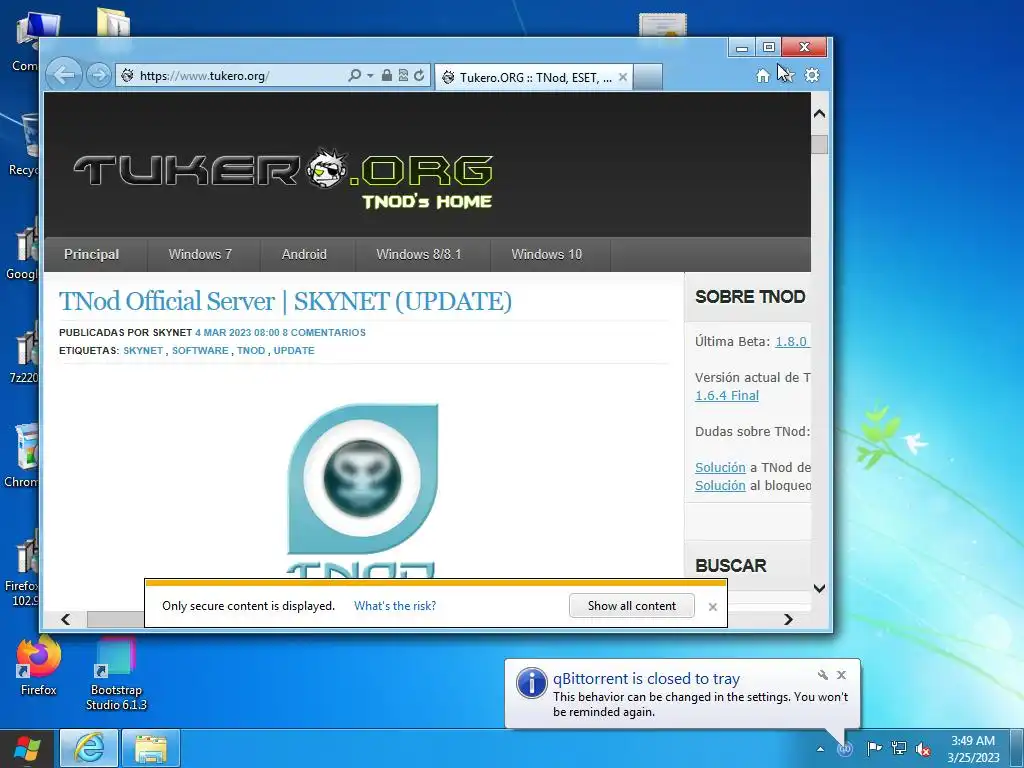Open the 8 COMENTARIOS link

pos(324,332)
